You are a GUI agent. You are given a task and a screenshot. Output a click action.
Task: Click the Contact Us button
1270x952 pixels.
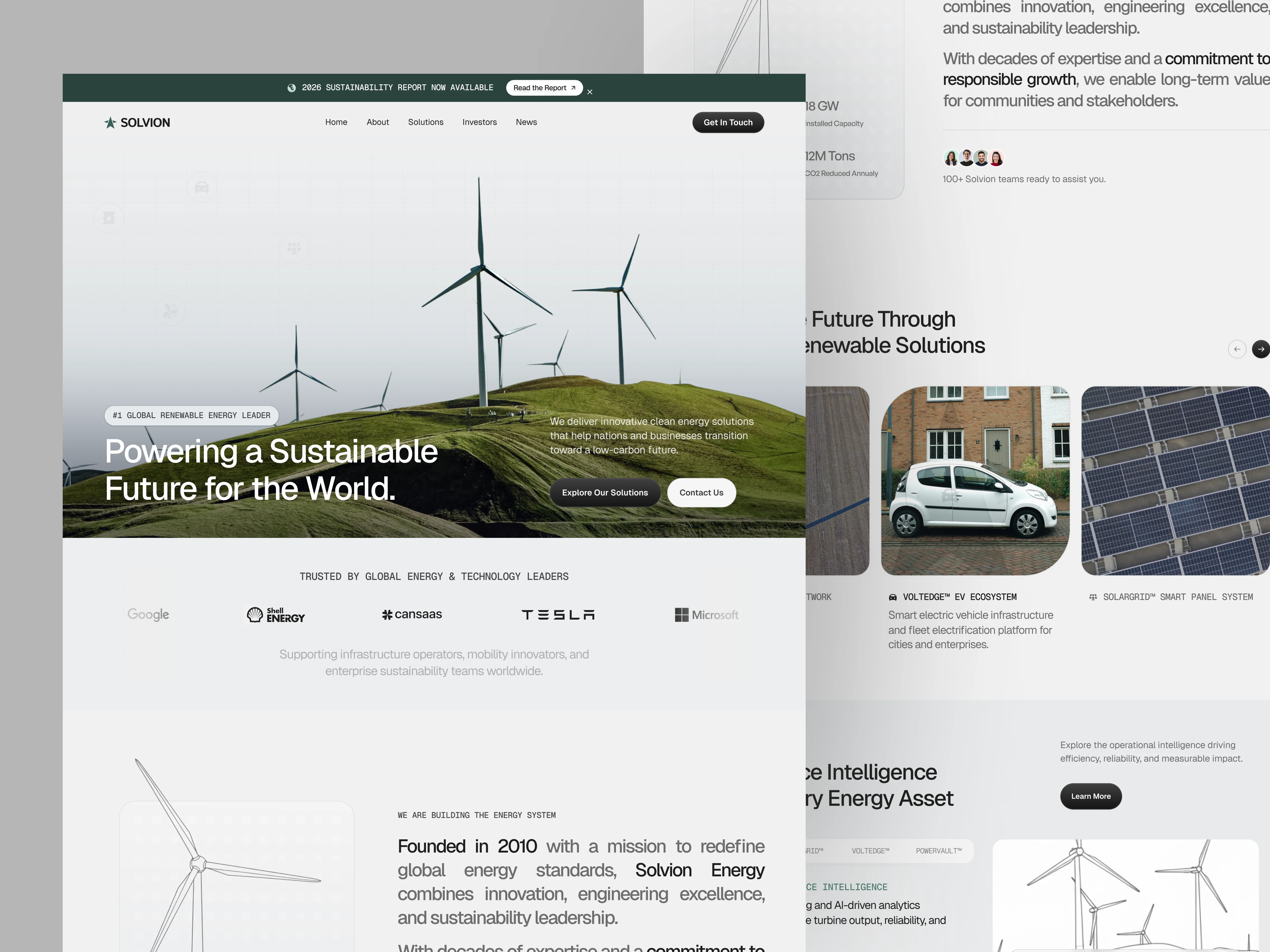[x=701, y=492]
